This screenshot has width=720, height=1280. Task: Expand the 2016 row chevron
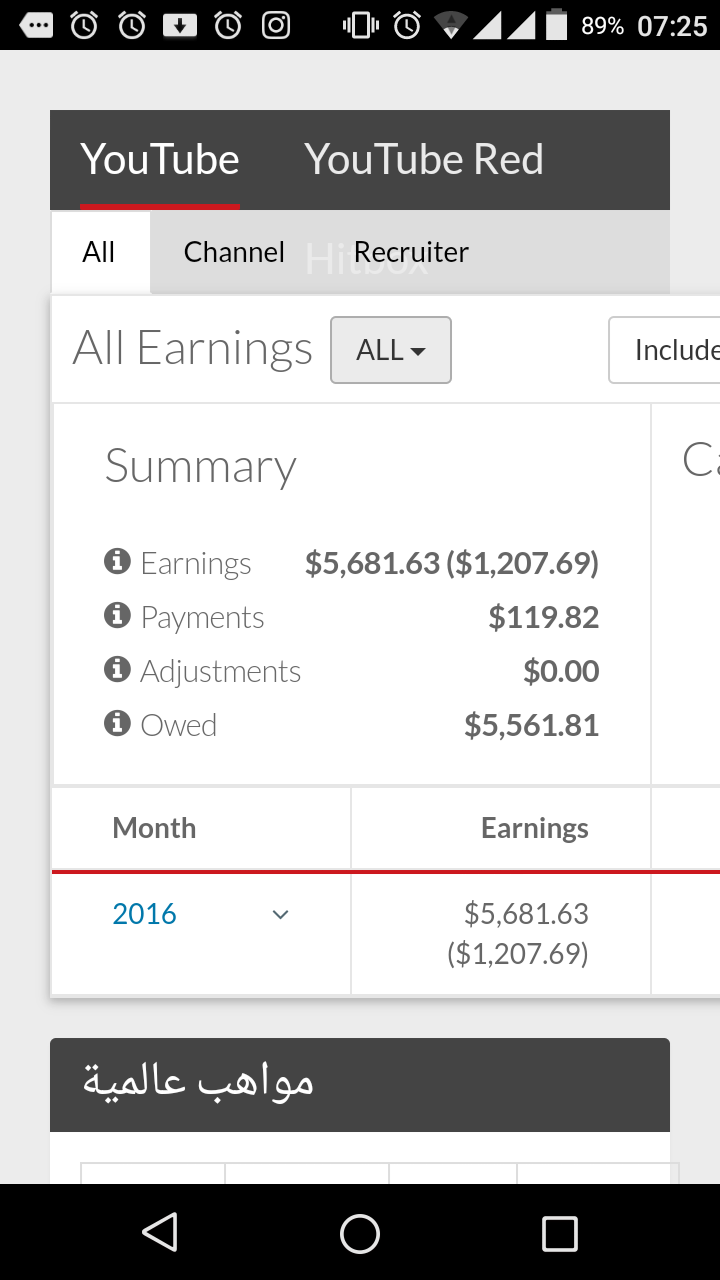coord(281,914)
